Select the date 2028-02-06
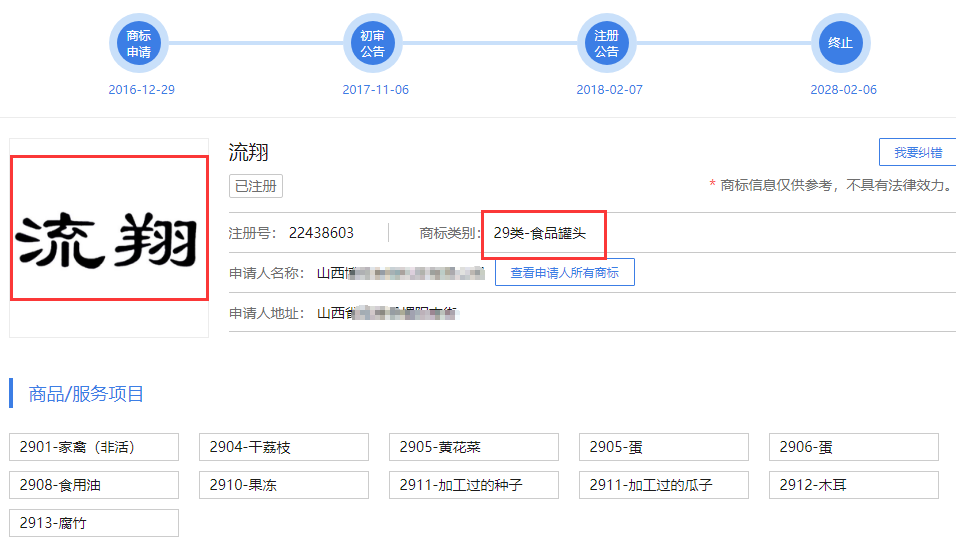956x542 pixels. [844, 90]
